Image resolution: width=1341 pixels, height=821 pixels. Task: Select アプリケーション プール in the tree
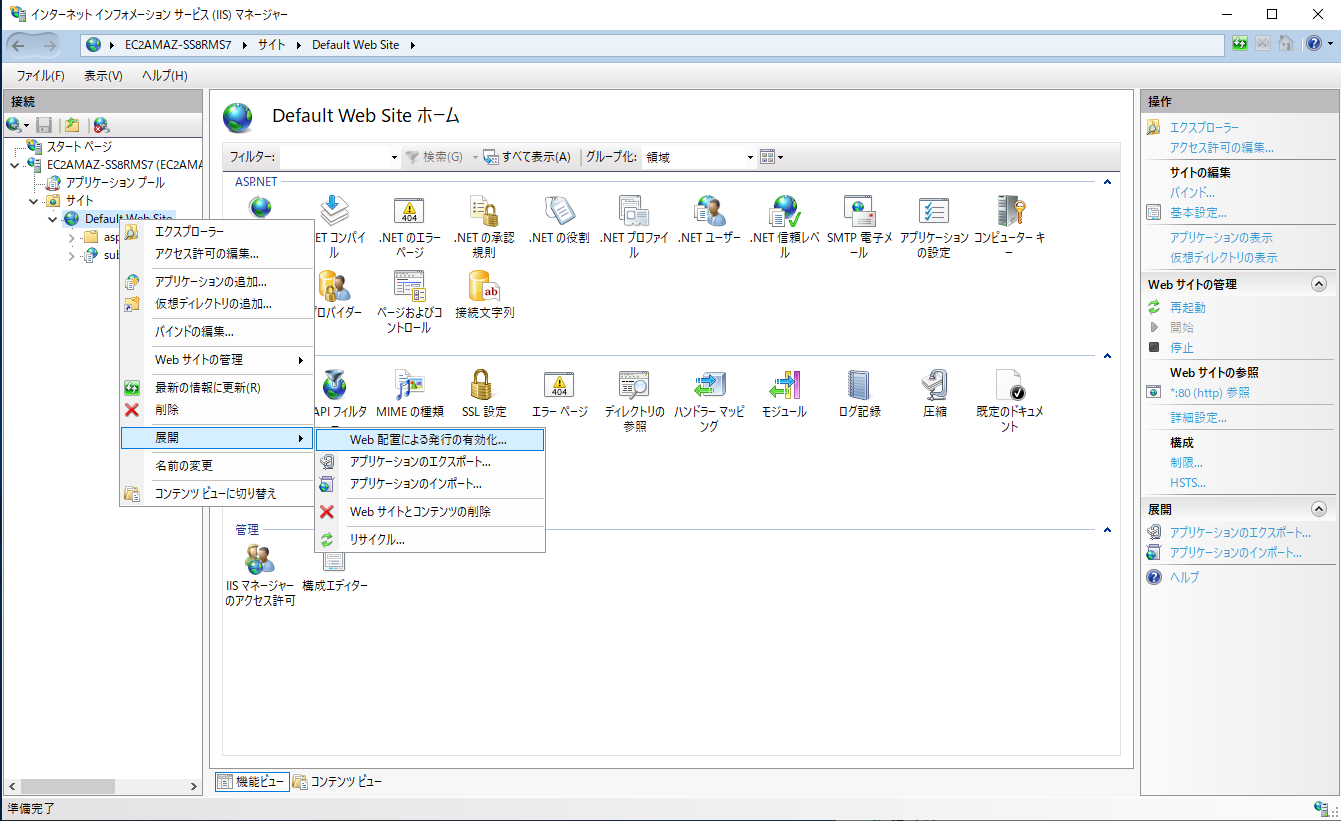click(x=115, y=183)
